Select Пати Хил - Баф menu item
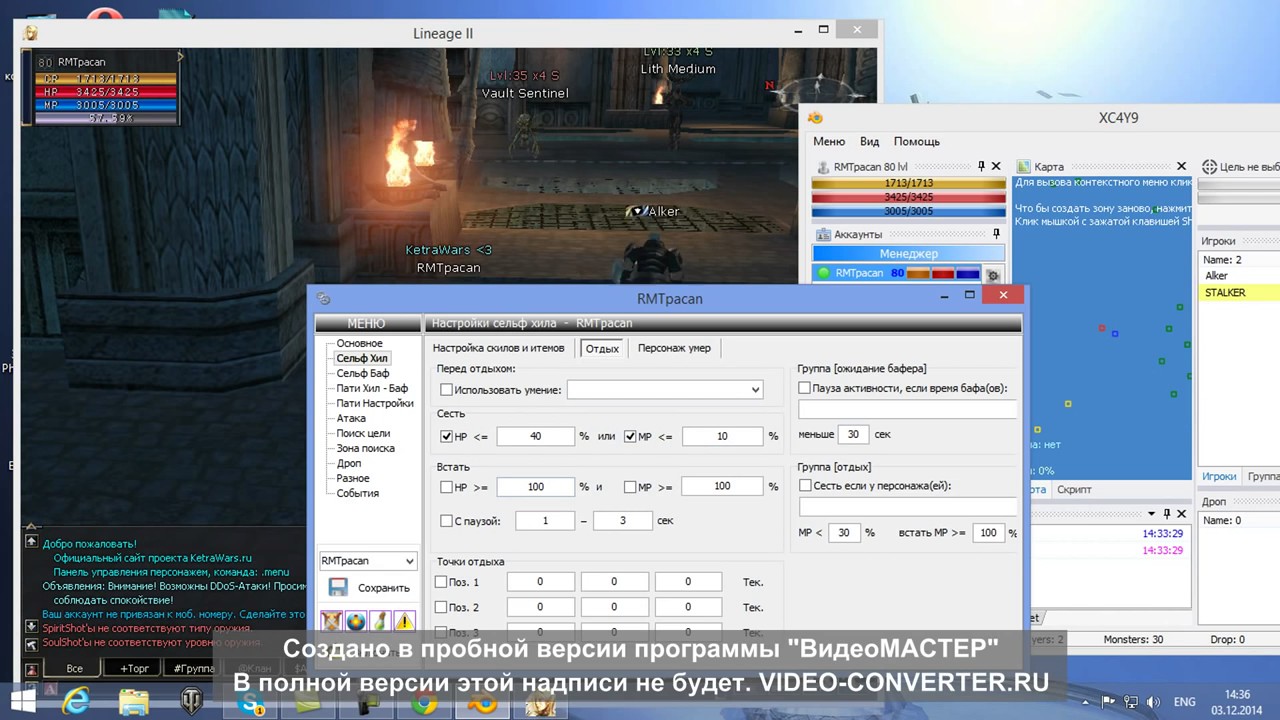 tap(372, 388)
